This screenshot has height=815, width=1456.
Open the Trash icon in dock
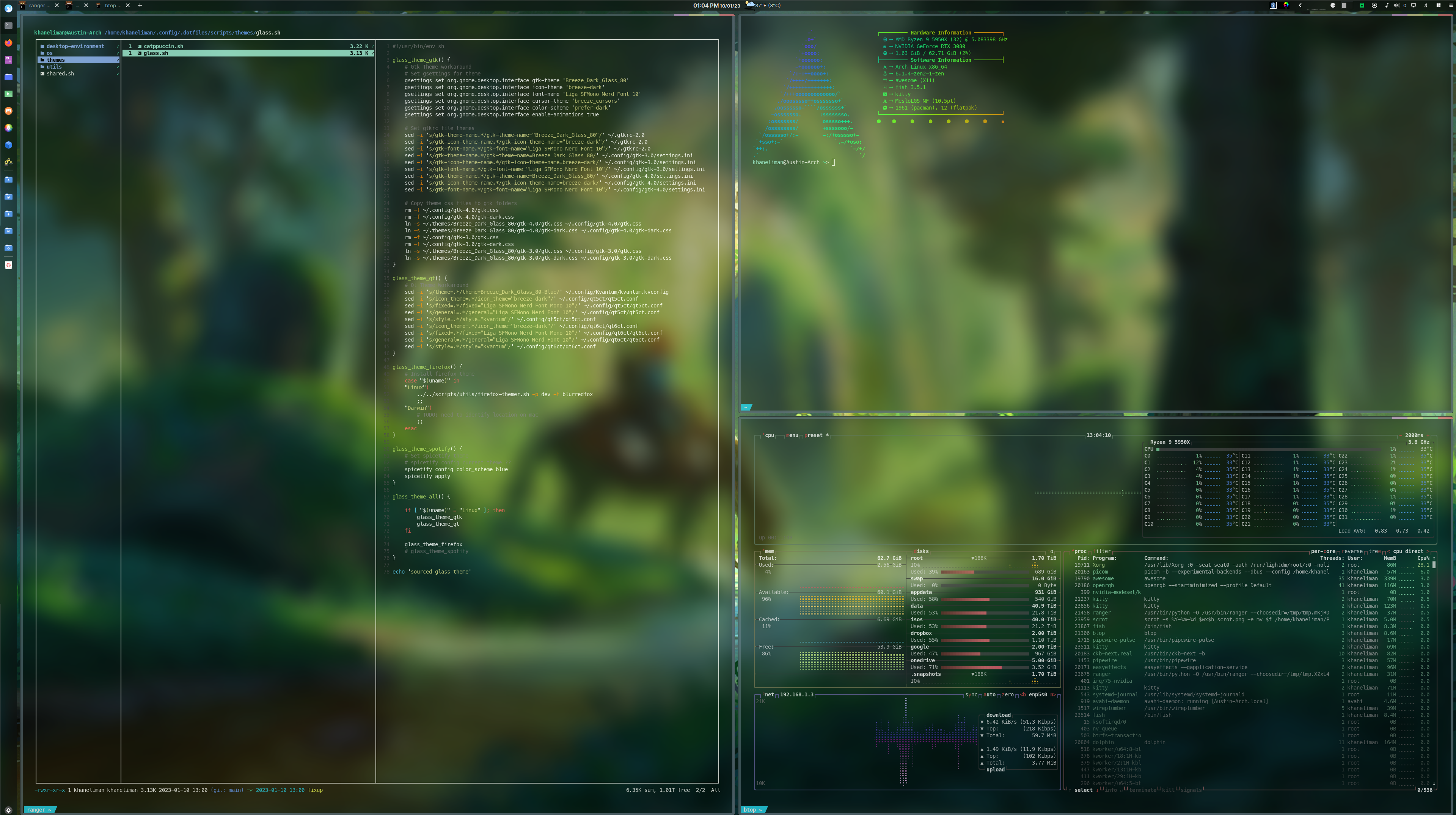click(8, 265)
